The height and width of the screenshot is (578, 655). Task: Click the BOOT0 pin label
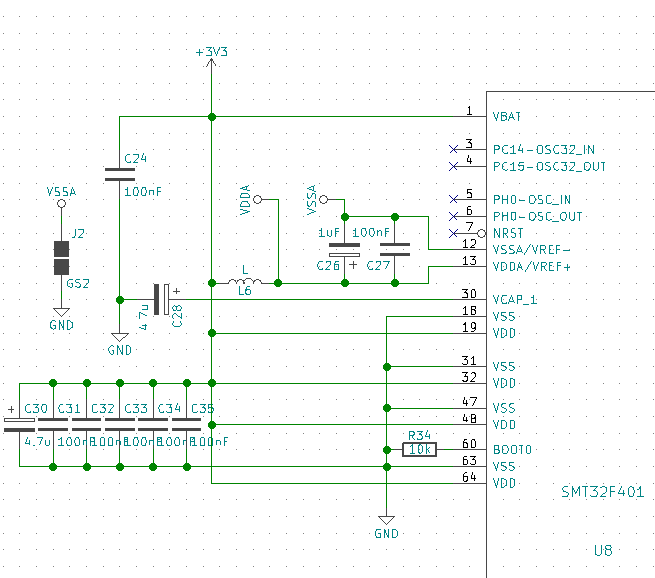512,450
